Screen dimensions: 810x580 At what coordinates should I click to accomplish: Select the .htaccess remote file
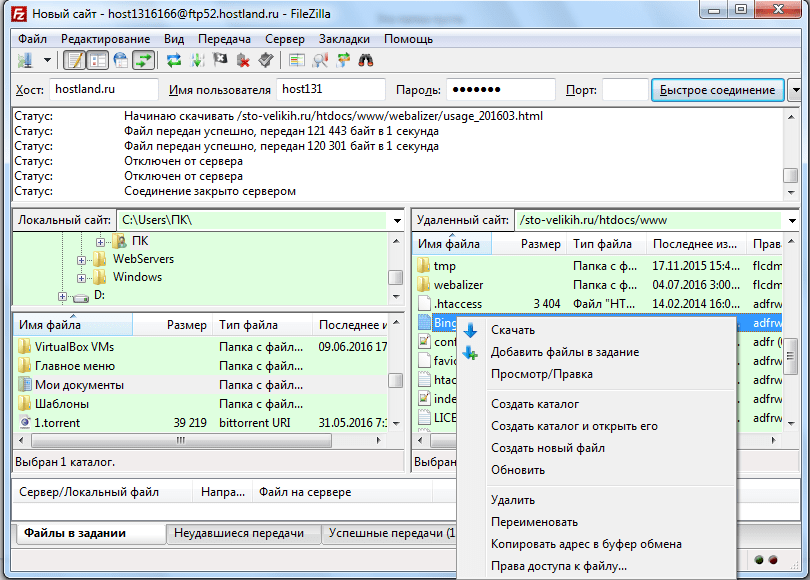pos(598,304)
